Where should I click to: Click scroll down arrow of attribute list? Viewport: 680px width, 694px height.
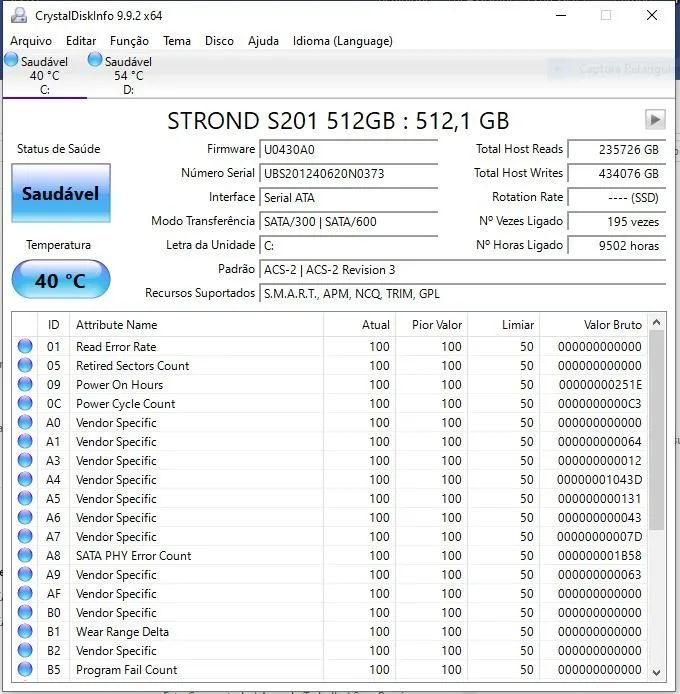657,672
